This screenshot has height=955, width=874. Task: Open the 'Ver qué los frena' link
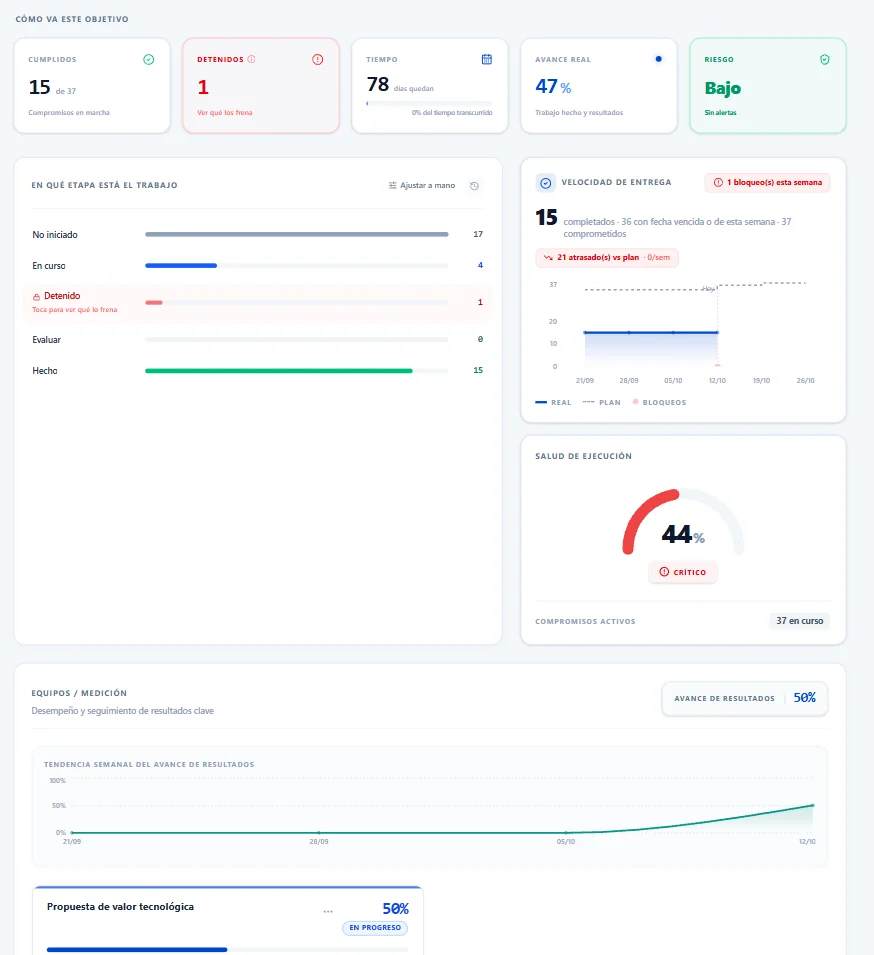[225, 113]
